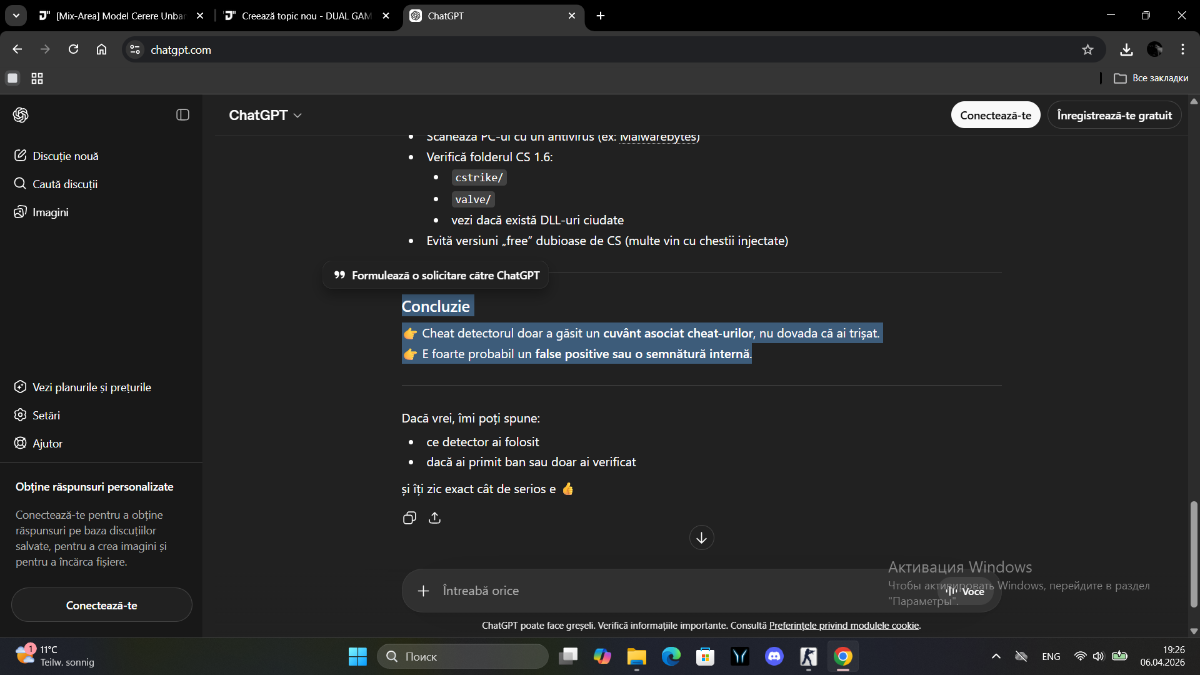
Task: Click Înregistrează-te gratuit button
Action: [x=1114, y=115]
